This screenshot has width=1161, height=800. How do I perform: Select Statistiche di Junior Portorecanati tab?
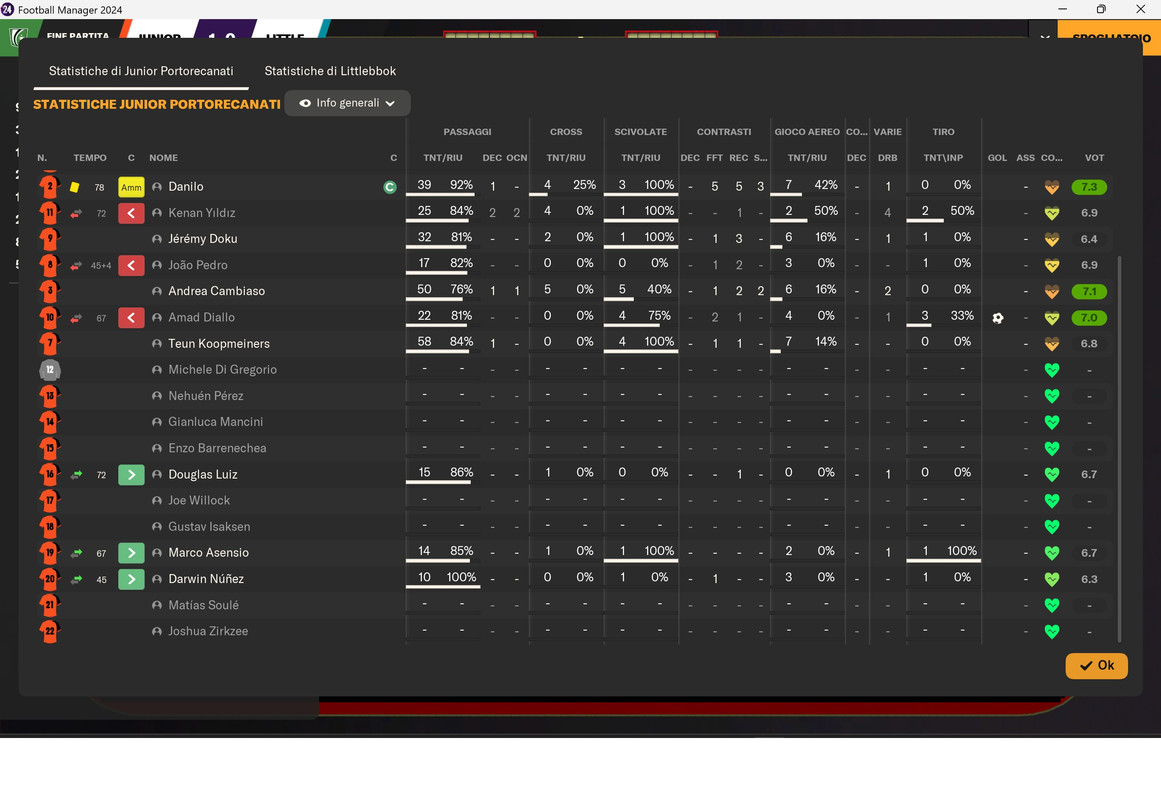pos(141,71)
